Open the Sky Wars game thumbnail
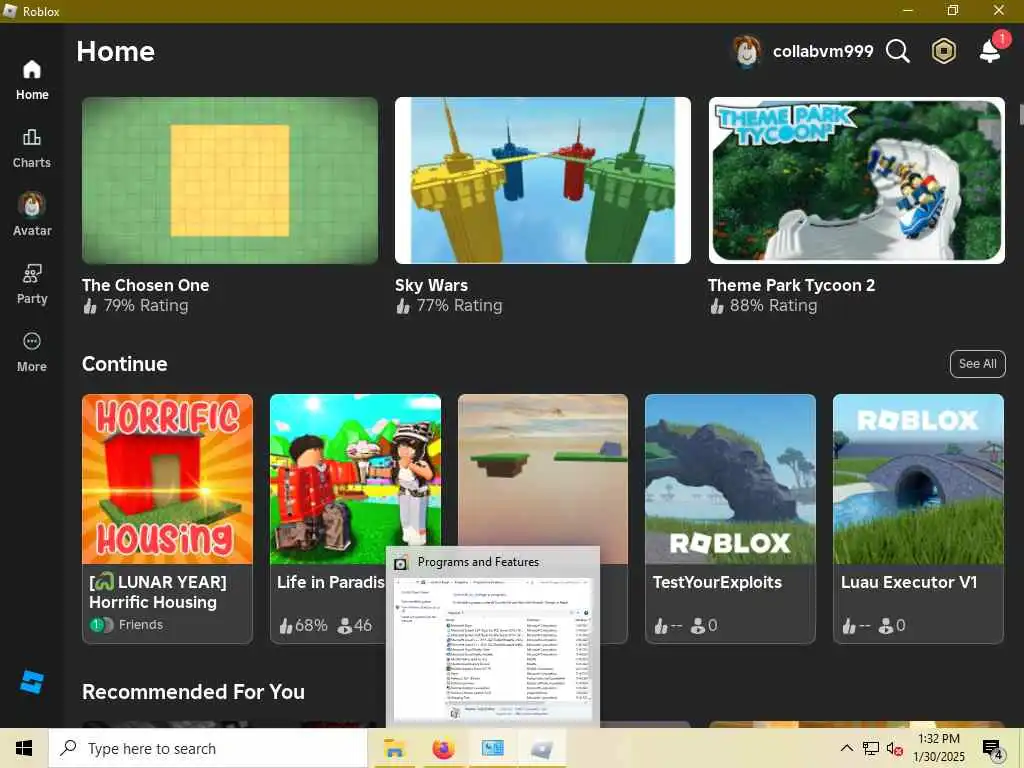Viewport: 1024px width, 768px height. (543, 180)
